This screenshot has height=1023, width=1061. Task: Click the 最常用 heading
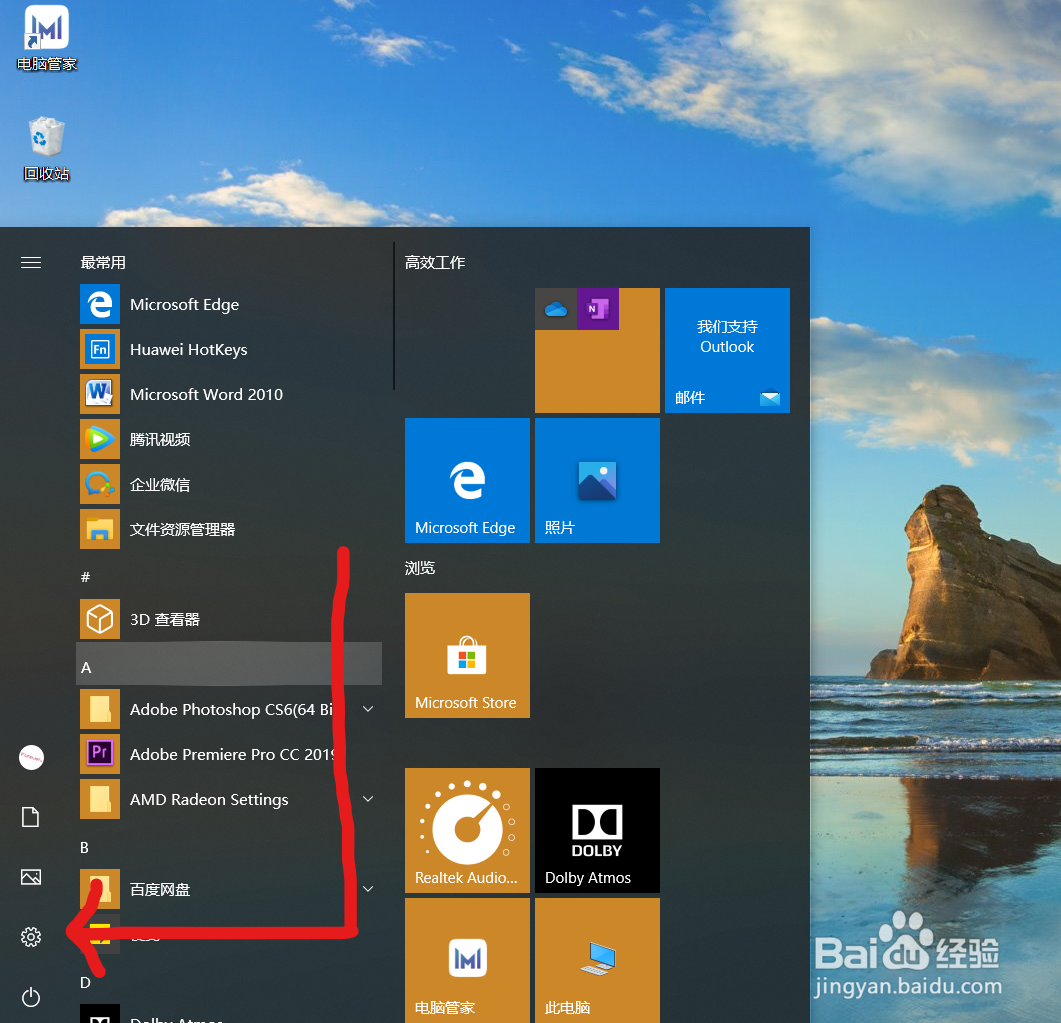(x=103, y=263)
